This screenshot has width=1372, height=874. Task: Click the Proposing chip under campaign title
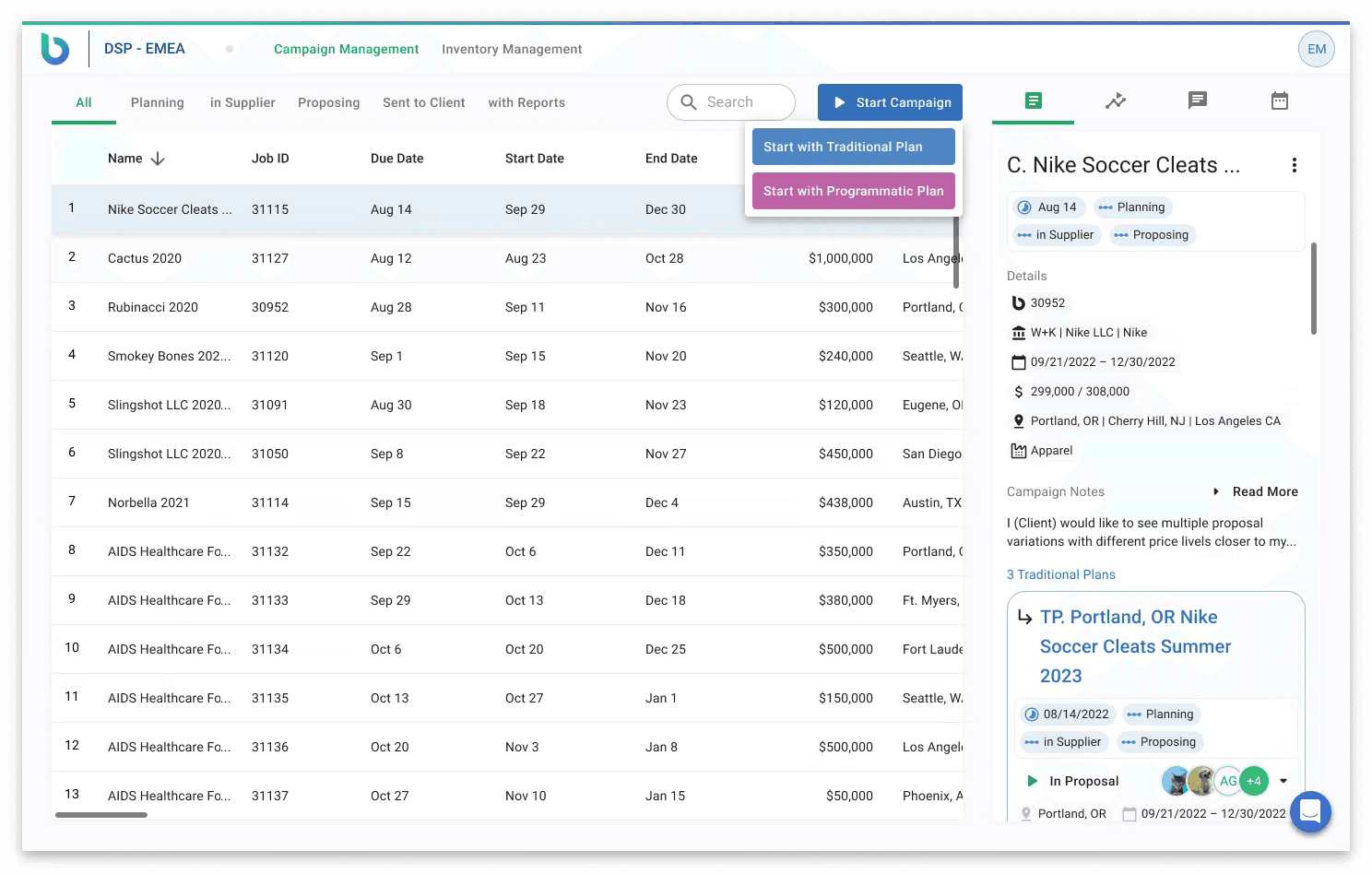[1152, 235]
